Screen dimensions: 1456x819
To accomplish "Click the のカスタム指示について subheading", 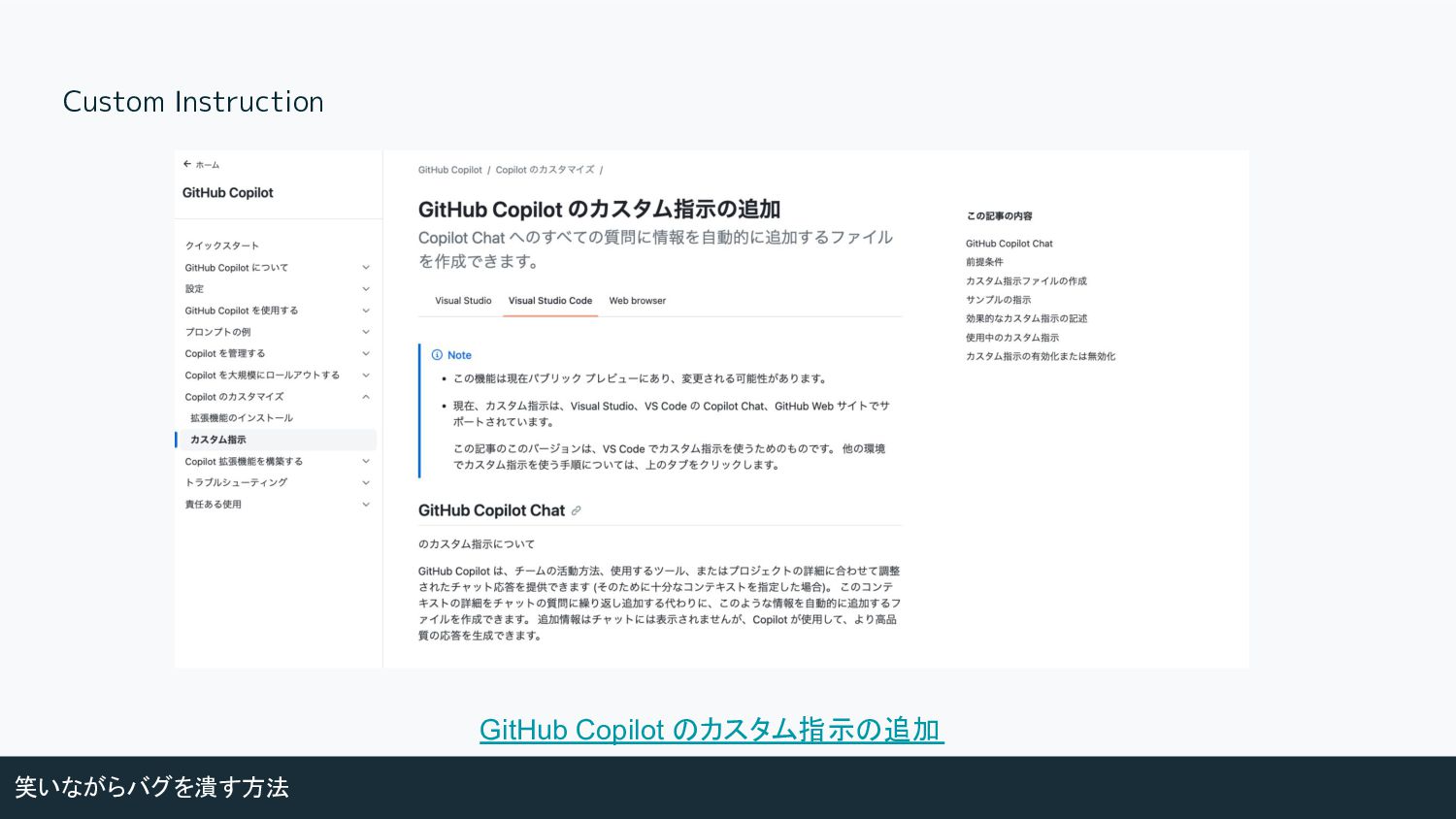I will [477, 544].
